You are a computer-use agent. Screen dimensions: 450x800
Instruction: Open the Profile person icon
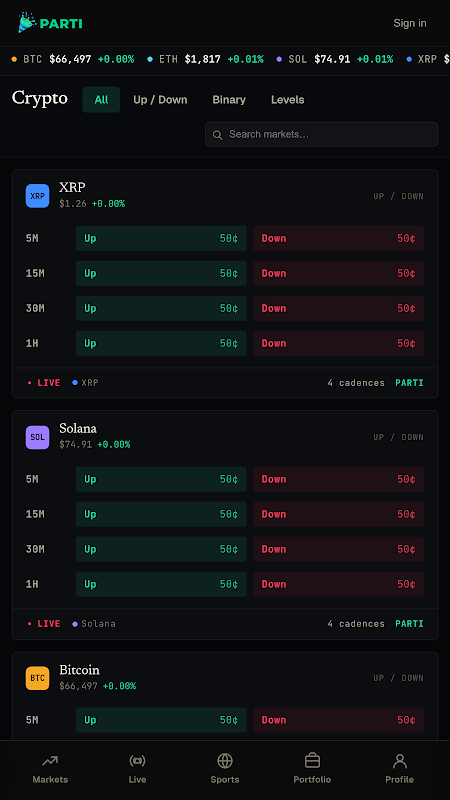click(x=399, y=761)
